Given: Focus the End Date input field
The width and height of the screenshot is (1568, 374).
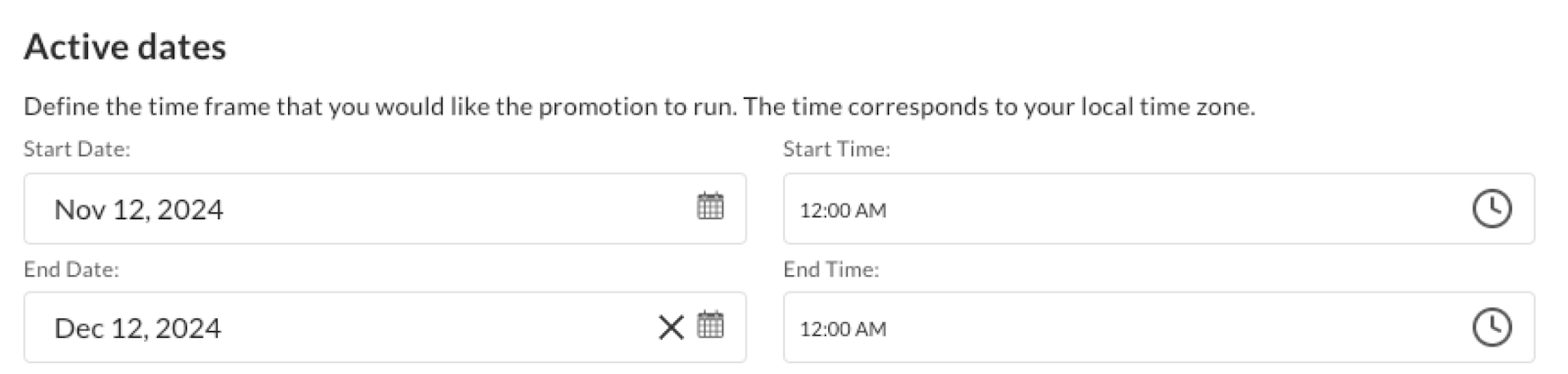Looking at the screenshot, I should [385, 327].
